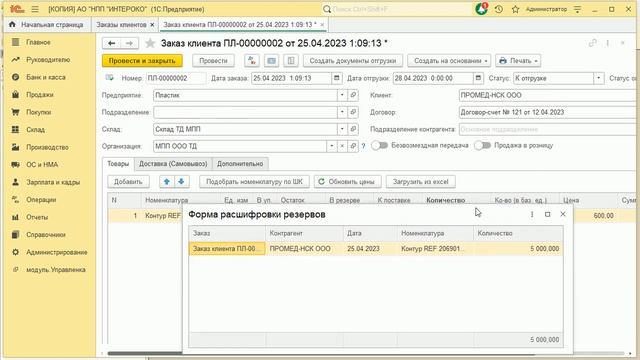This screenshot has height=360, width=640.
Task: Toggle Продажа в розницу switch
Action: pyautogui.click(x=482, y=146)
